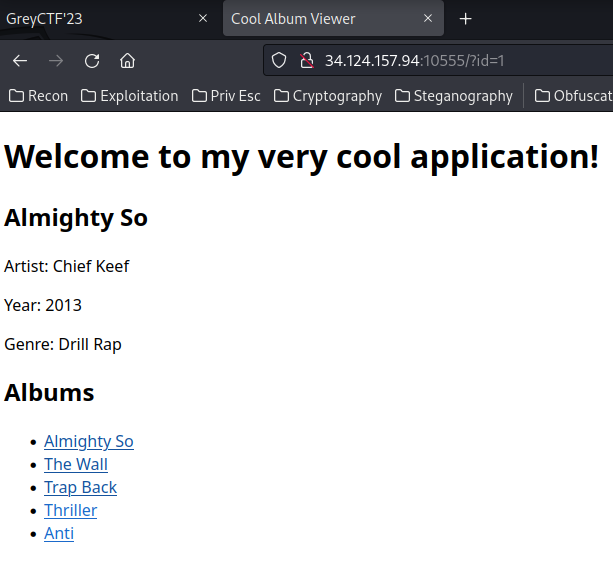Reload the current page

tap(92, 61)
